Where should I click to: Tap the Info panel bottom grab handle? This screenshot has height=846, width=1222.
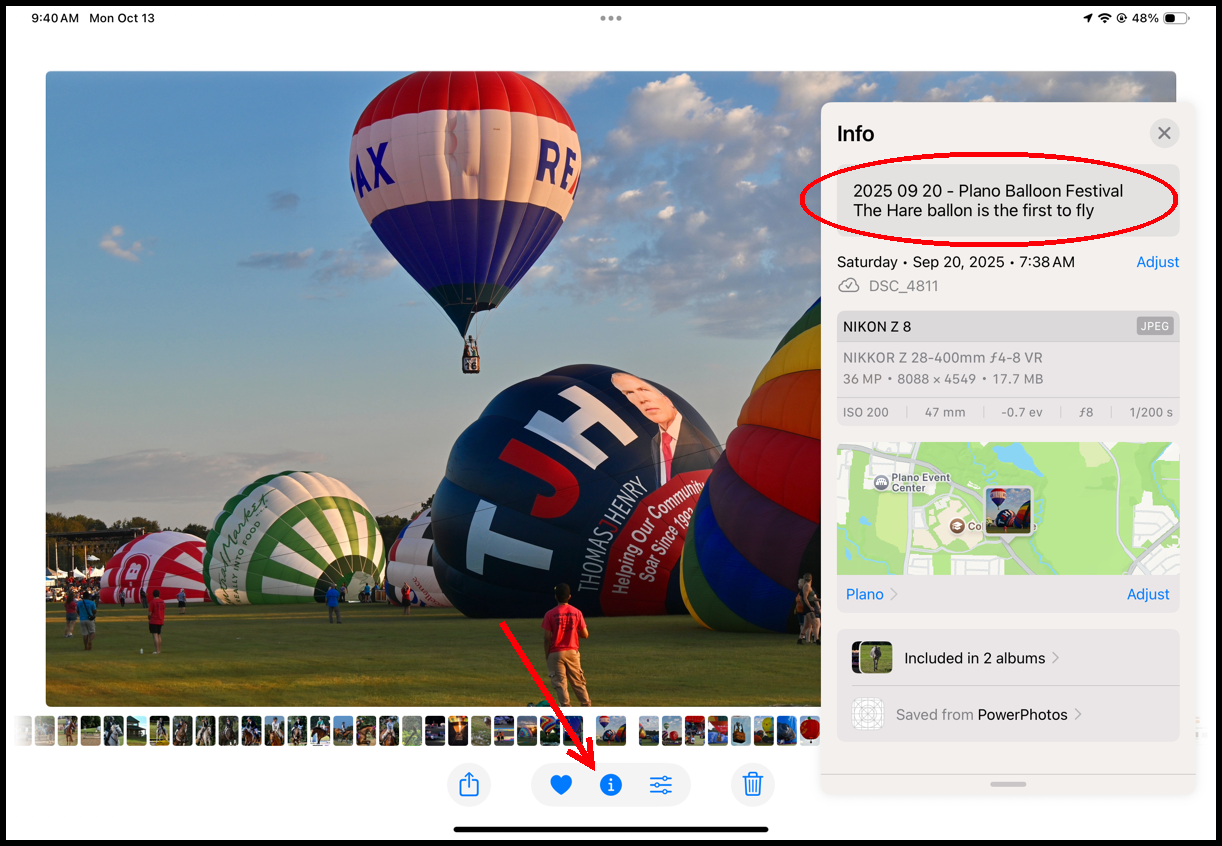pos(1008,784)
